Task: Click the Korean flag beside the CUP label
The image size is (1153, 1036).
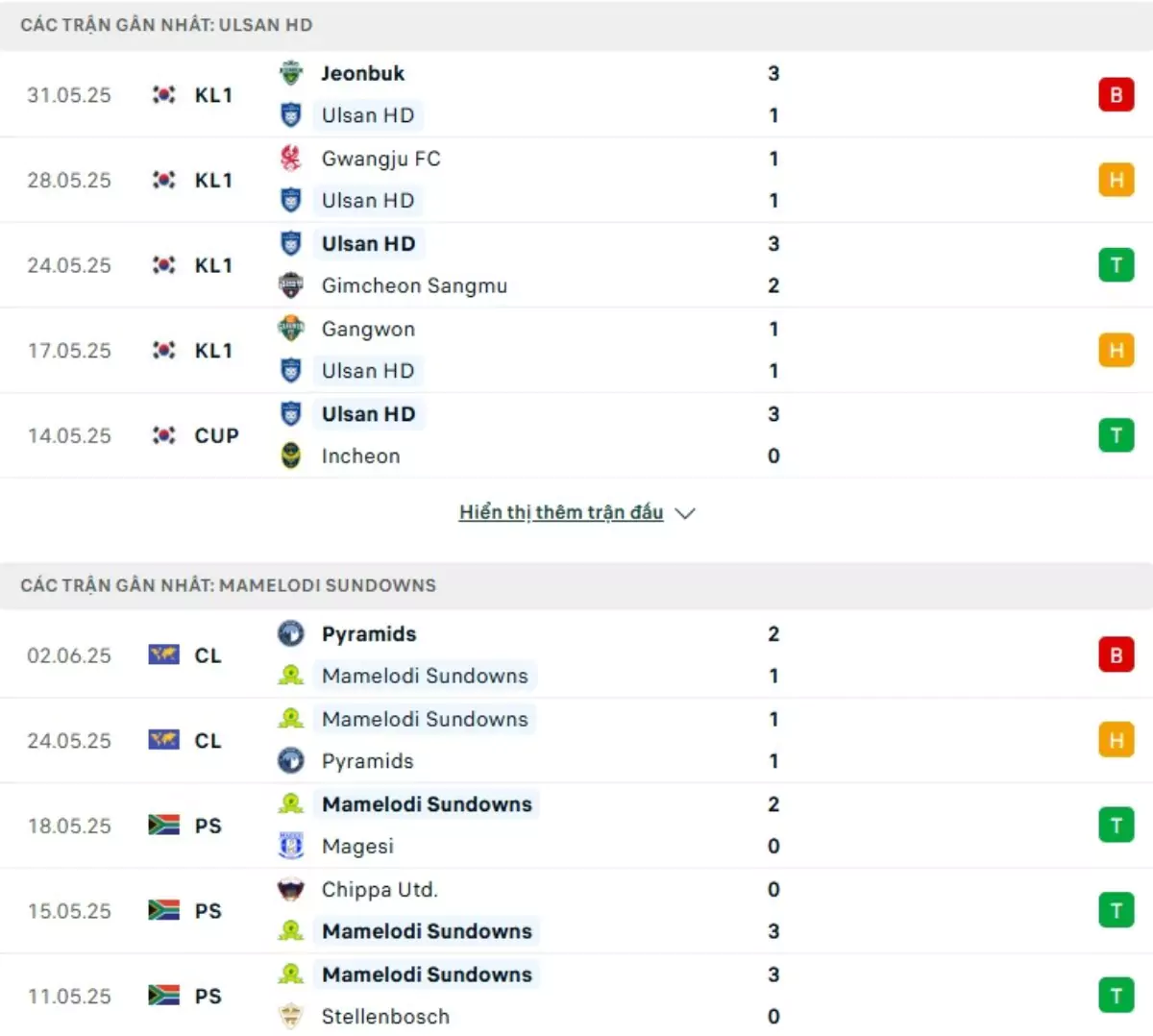Action: [x=164, y=435]
